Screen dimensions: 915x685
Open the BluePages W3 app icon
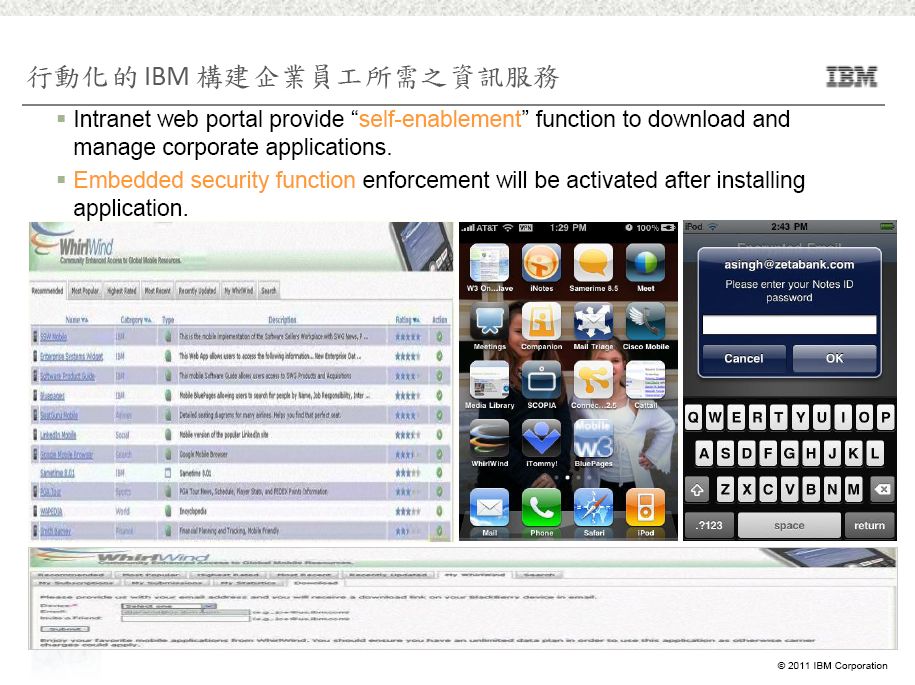593,438
